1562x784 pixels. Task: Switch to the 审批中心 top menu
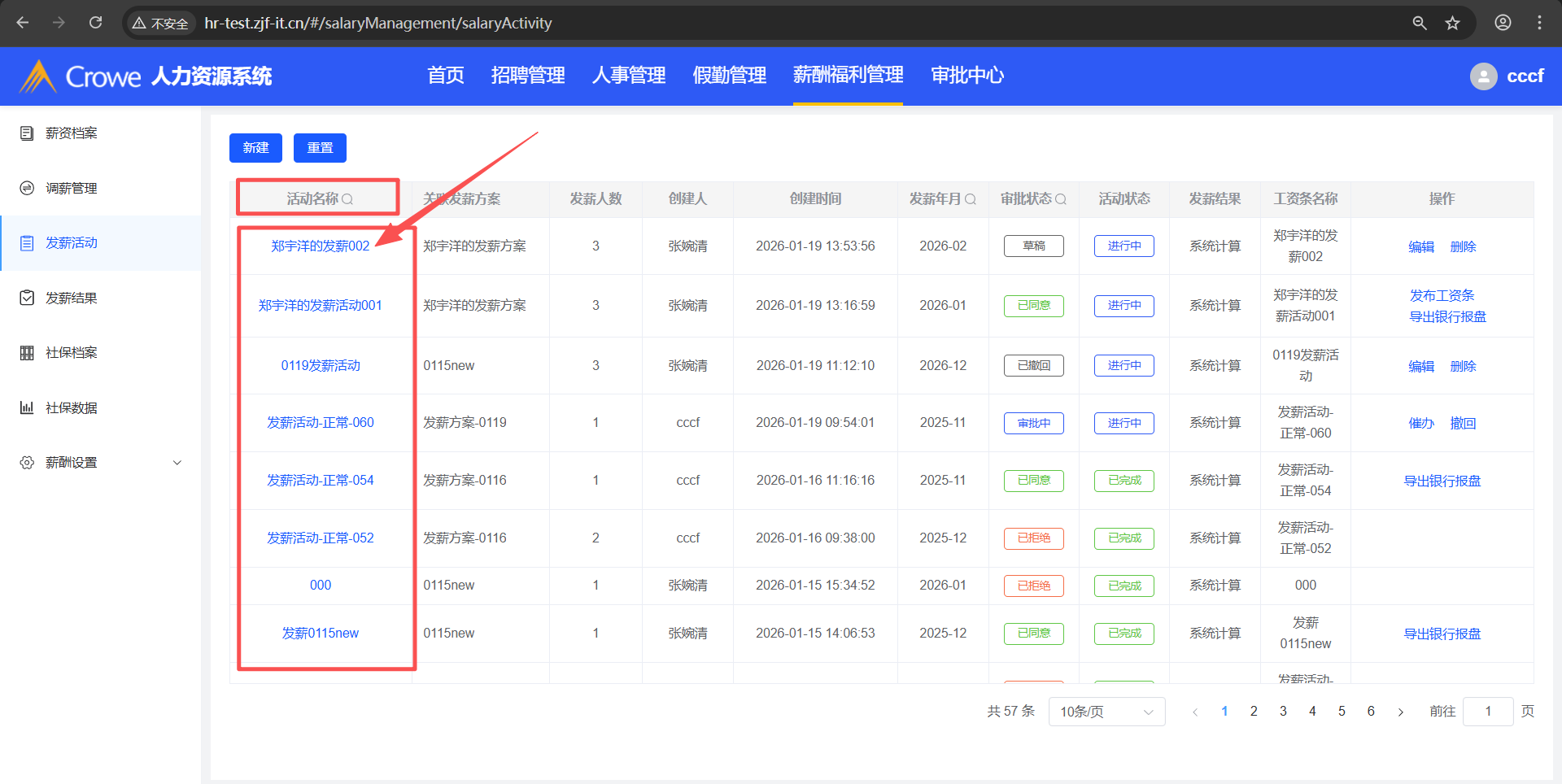(966, 76)
